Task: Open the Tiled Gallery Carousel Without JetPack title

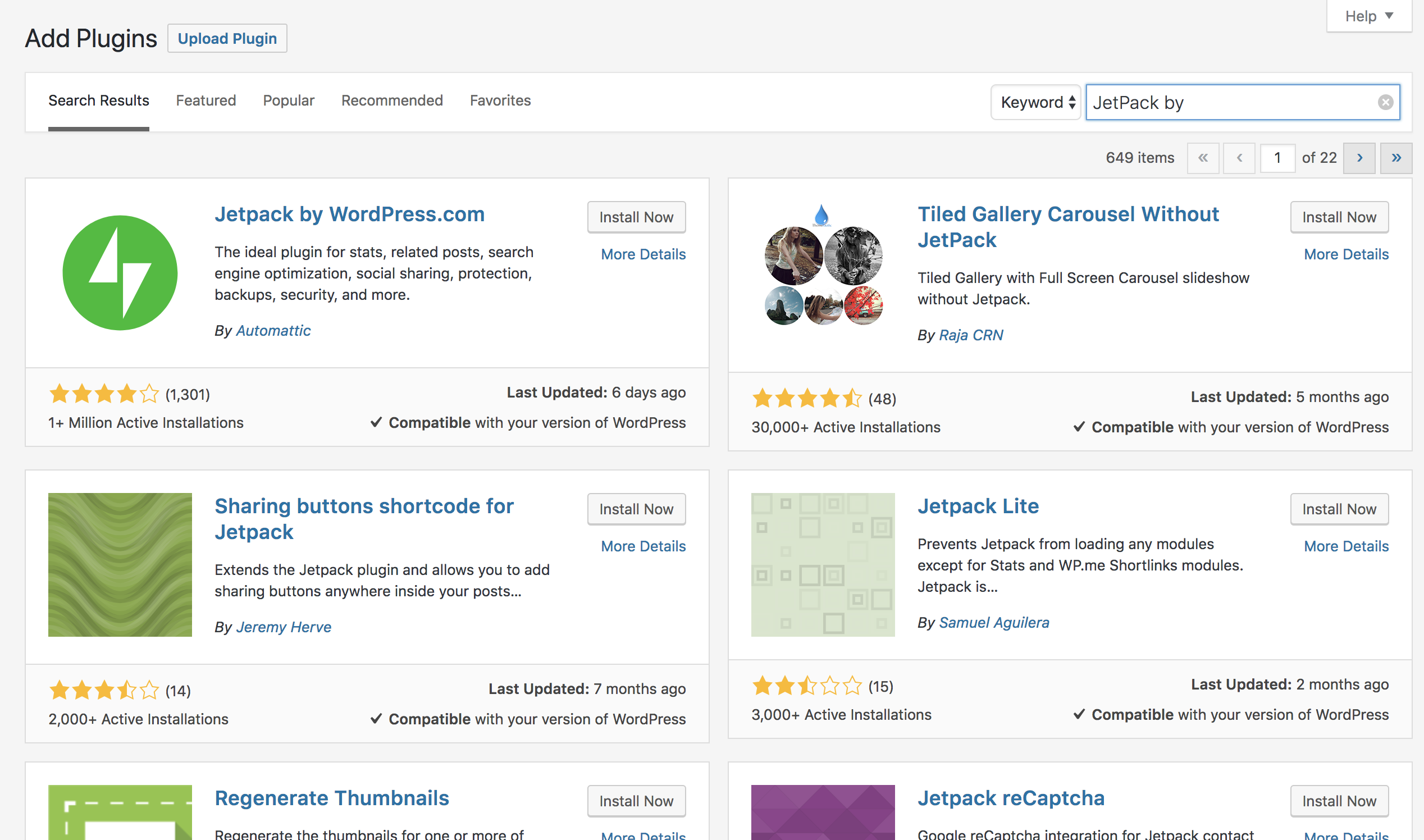Action: 1068,227
